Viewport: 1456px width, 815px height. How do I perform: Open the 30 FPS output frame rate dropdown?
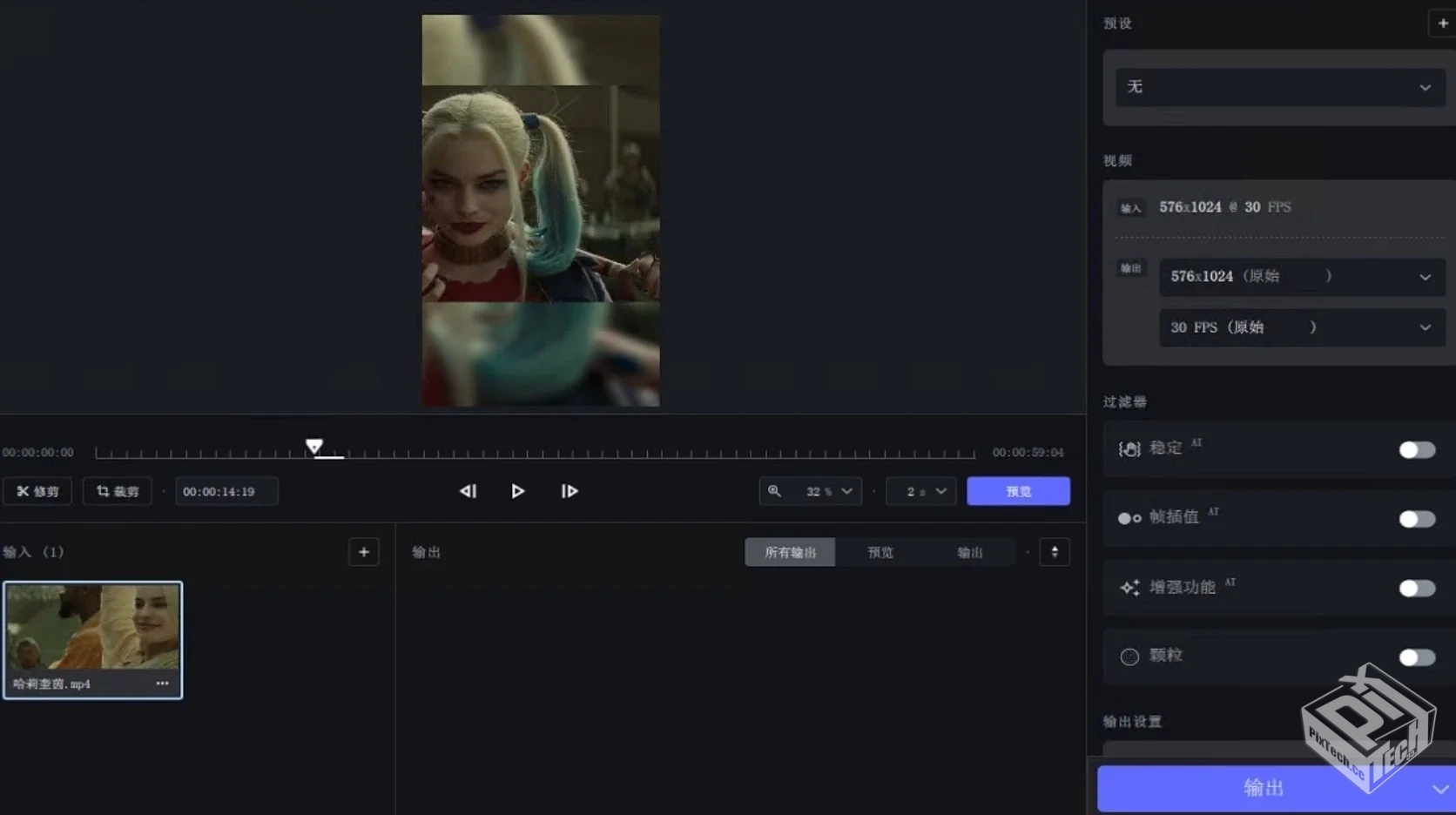click(x=1301, y=327)
